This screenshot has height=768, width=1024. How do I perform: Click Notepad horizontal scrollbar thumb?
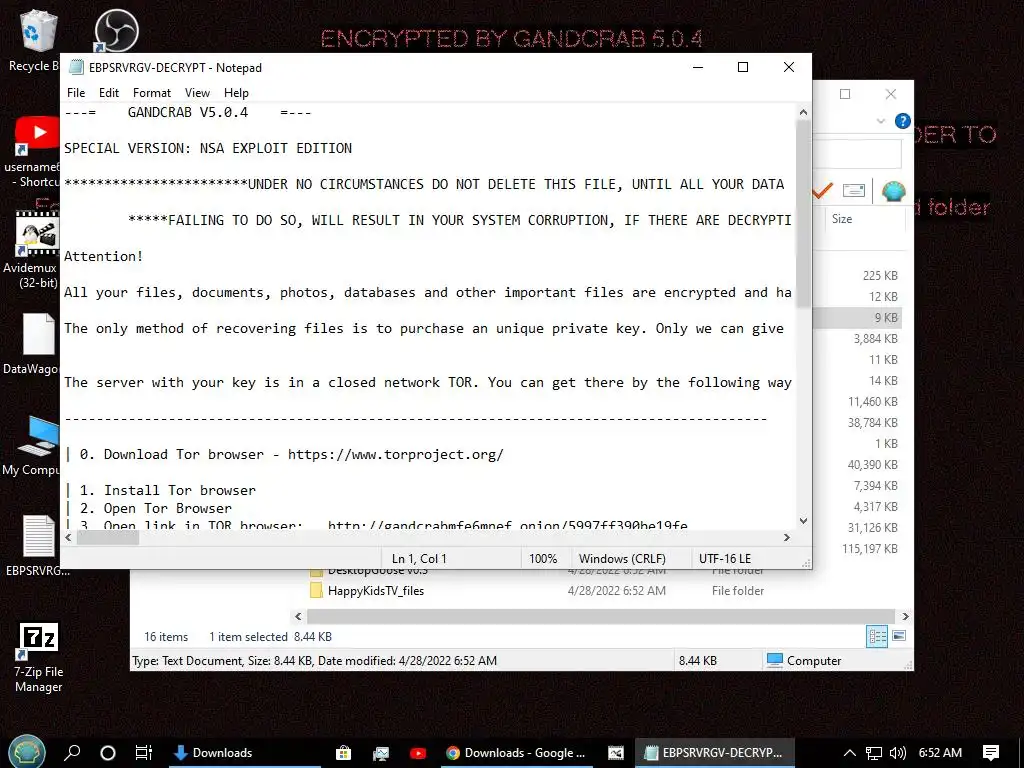tap(108, 537)
